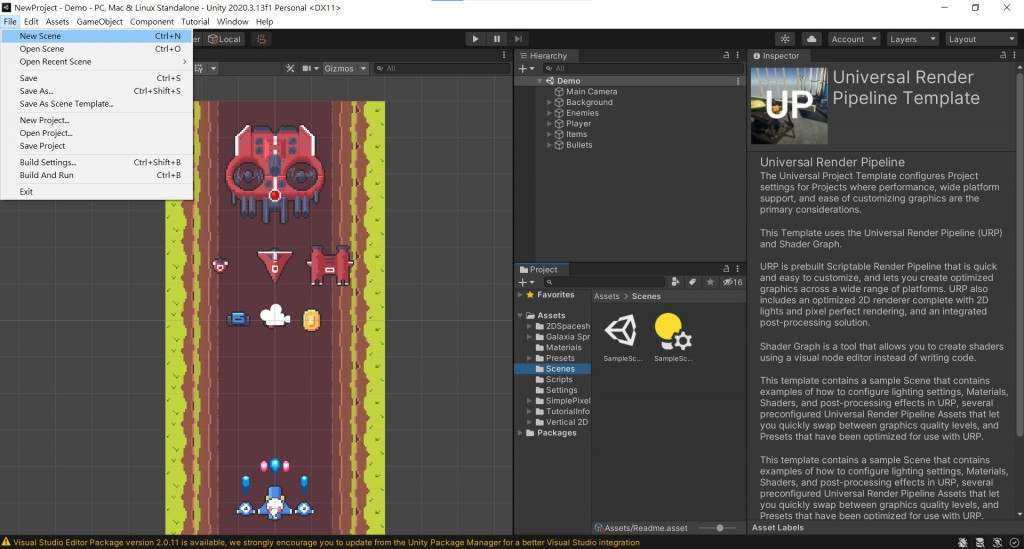Click the Pause button
The width and height of the screenshot is (1024, 549).
pos(496,39)
